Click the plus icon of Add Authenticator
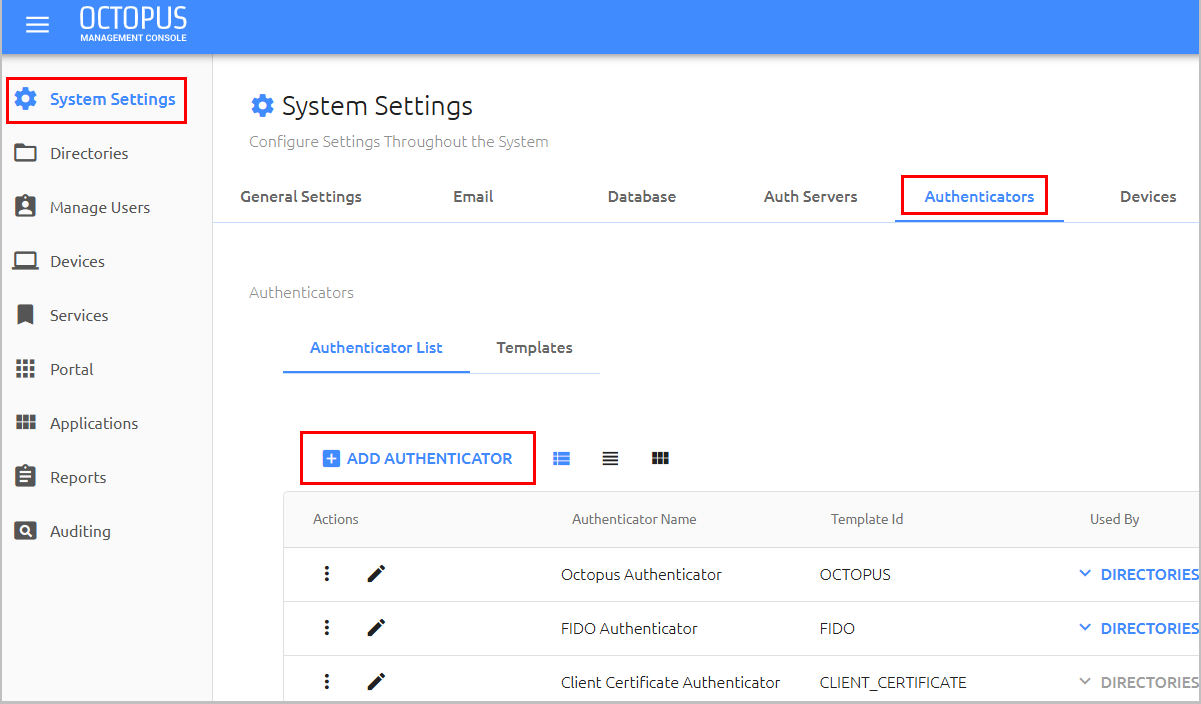1201x704 pixels. [331, 458]
